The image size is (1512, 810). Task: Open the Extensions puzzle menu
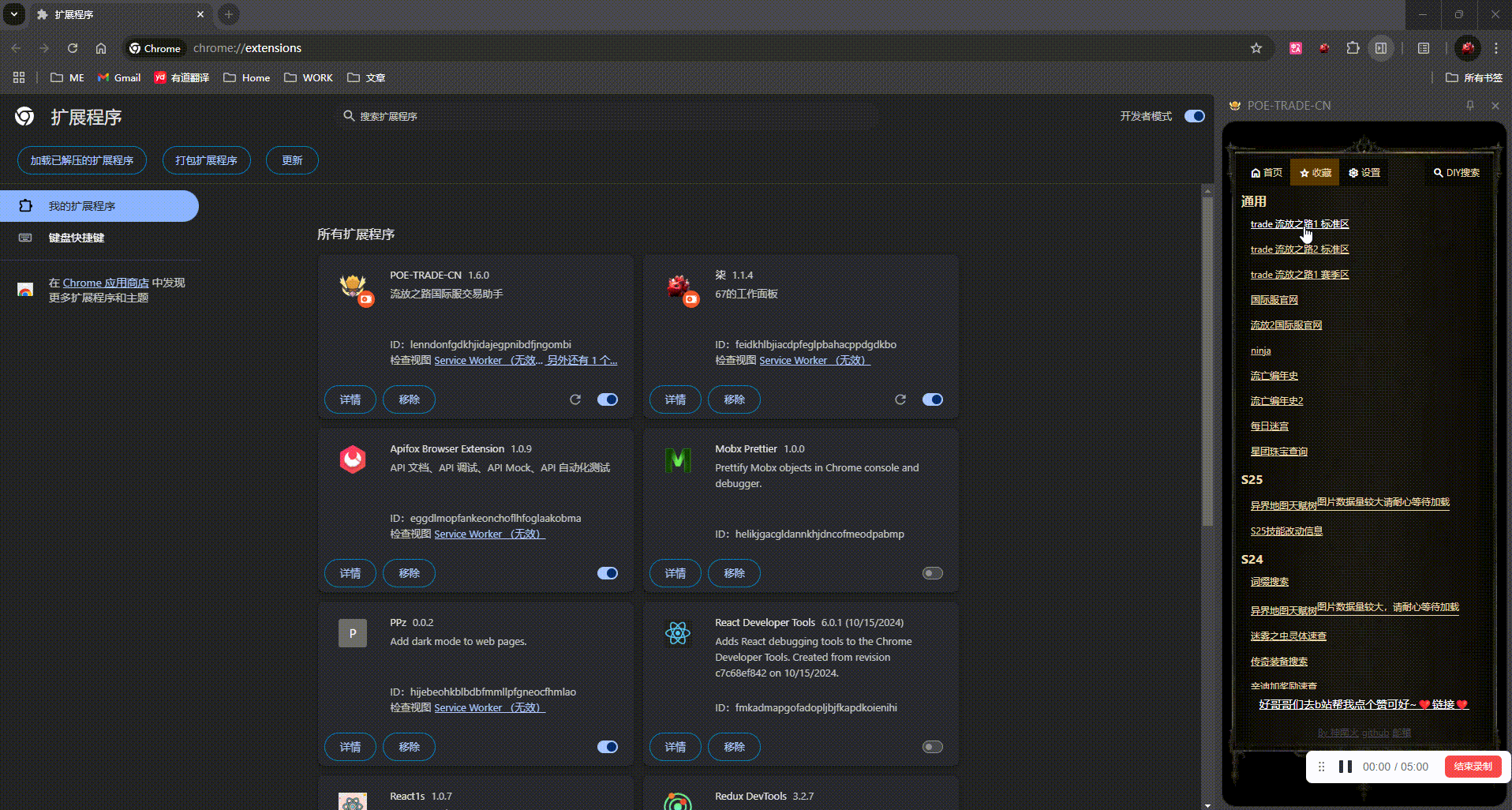click(1353, 48)
